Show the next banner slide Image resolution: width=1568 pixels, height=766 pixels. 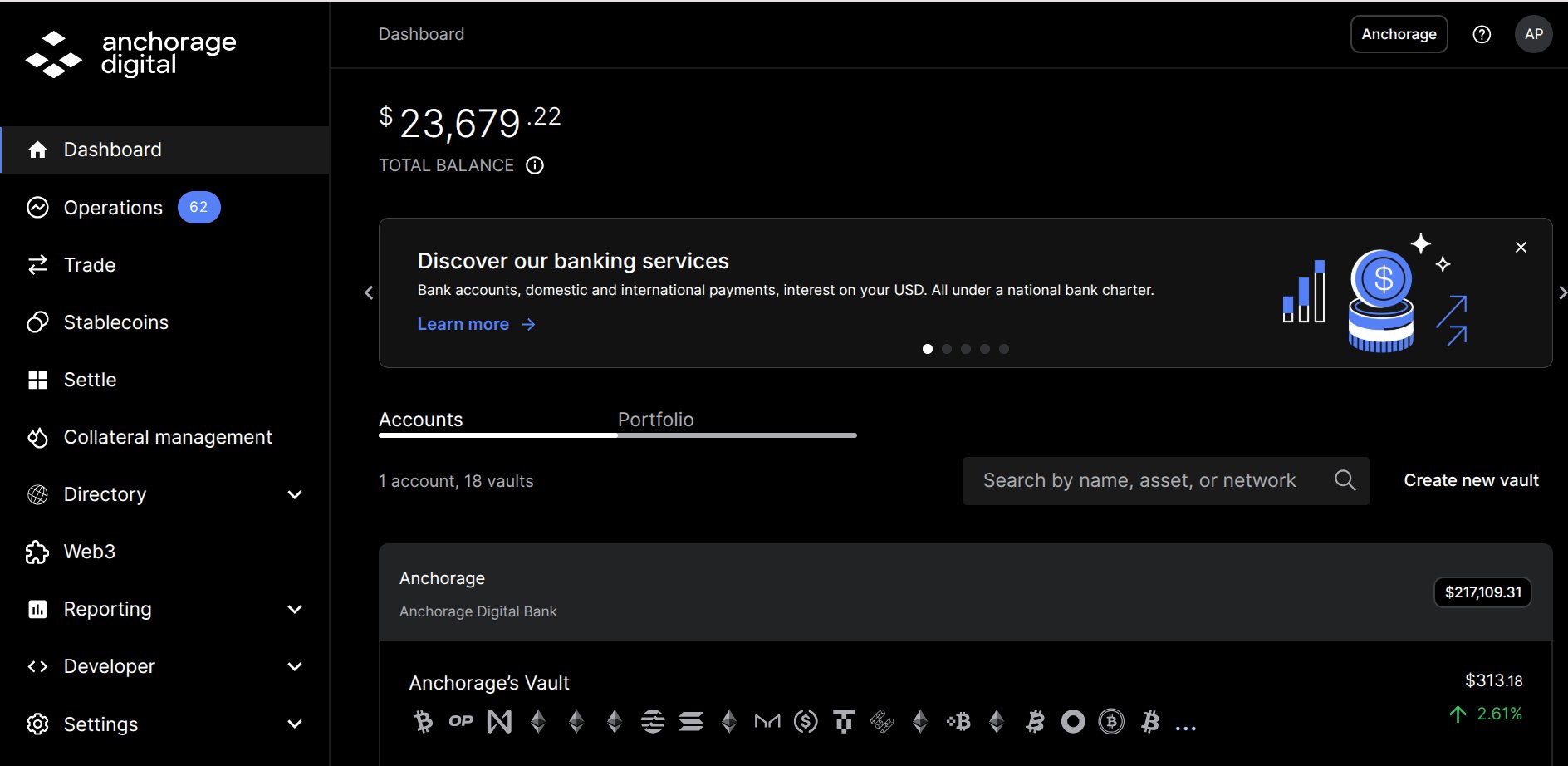point(1562,292)
